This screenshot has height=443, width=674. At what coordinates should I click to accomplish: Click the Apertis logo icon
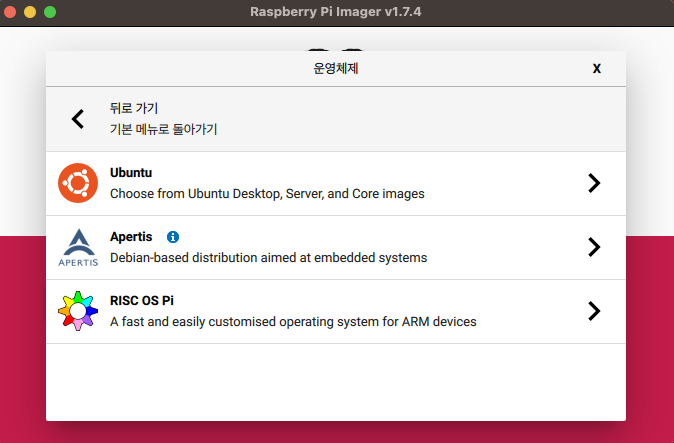click(x=78, y=247)
